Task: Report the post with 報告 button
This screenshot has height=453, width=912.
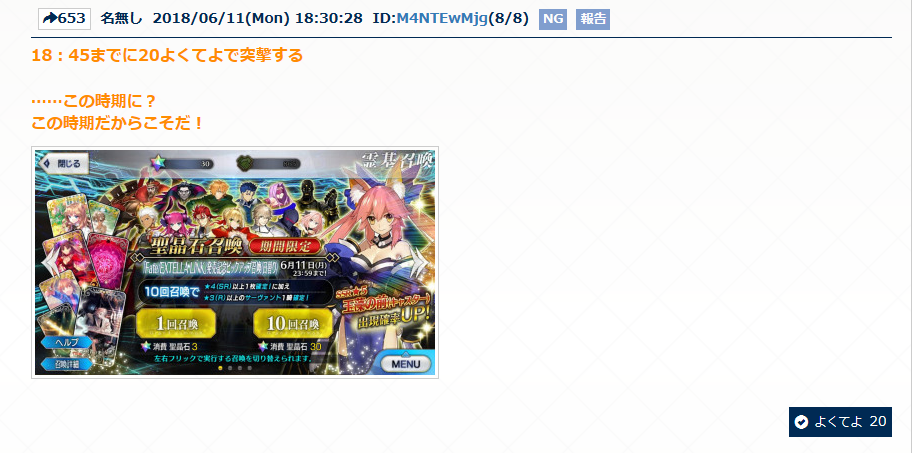Action: (593, 19)
